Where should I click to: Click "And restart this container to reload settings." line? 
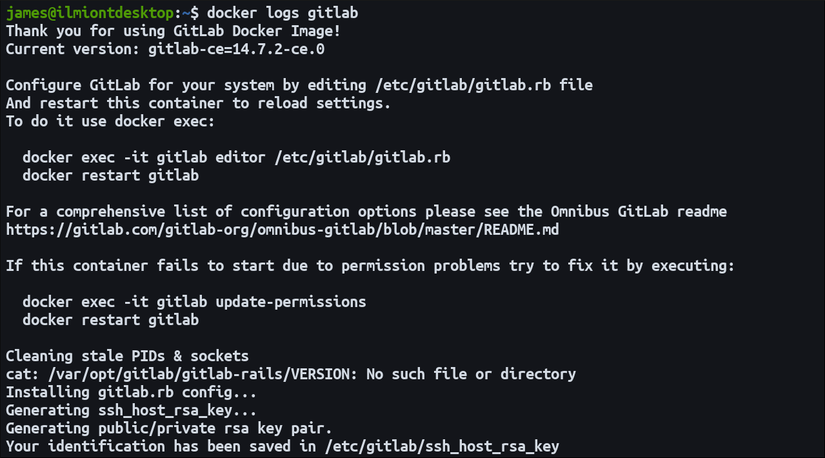(198, 103)
